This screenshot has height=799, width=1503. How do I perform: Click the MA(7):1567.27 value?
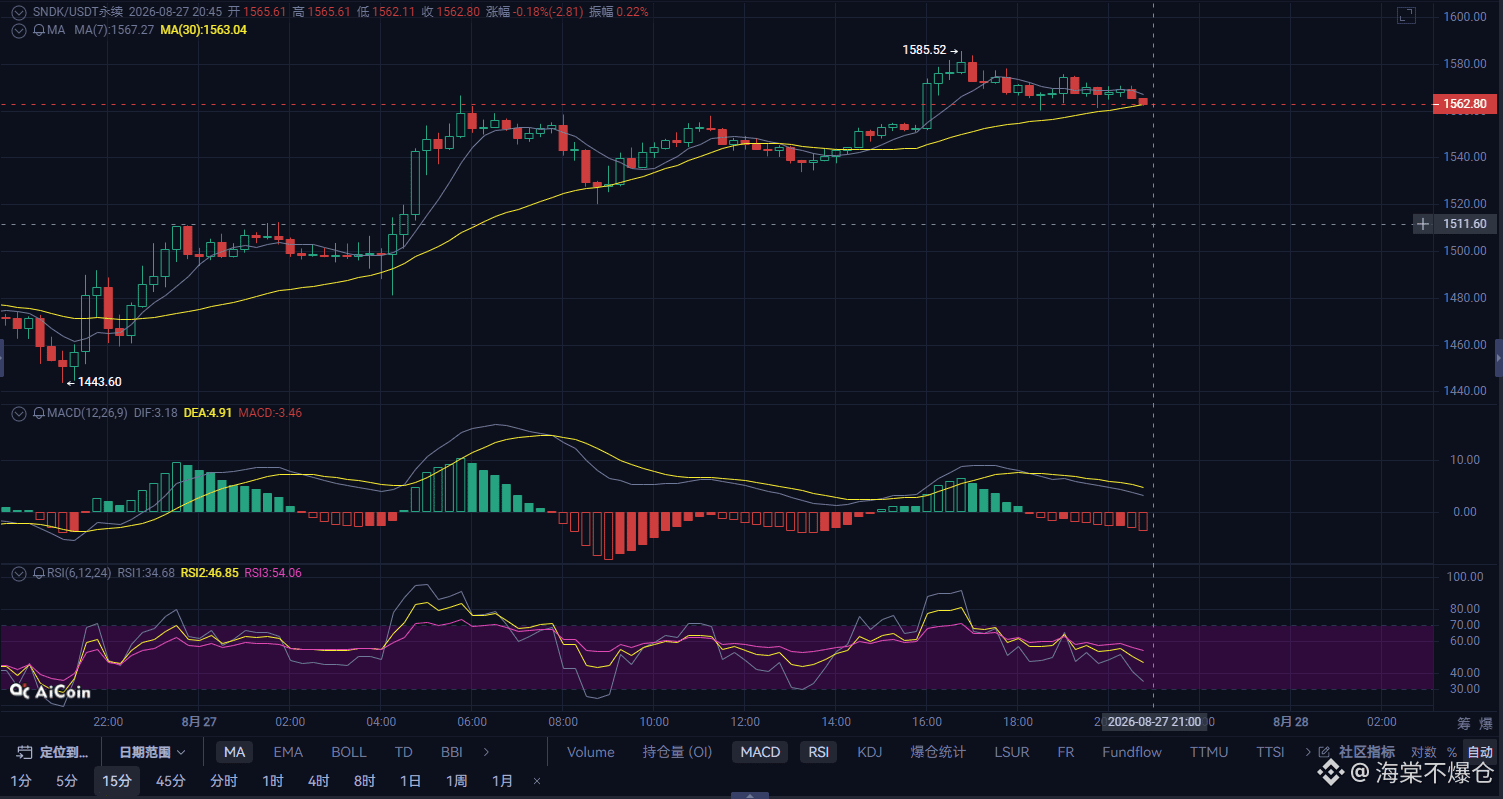point(115,30)
